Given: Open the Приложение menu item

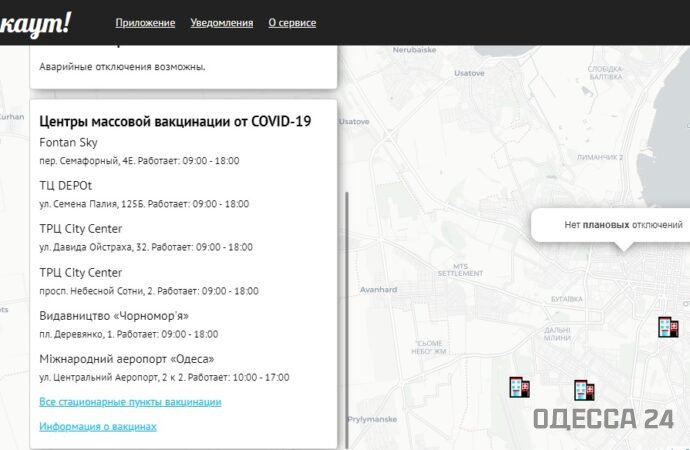Looking at the screenshot, I should [x=145, y=23].
